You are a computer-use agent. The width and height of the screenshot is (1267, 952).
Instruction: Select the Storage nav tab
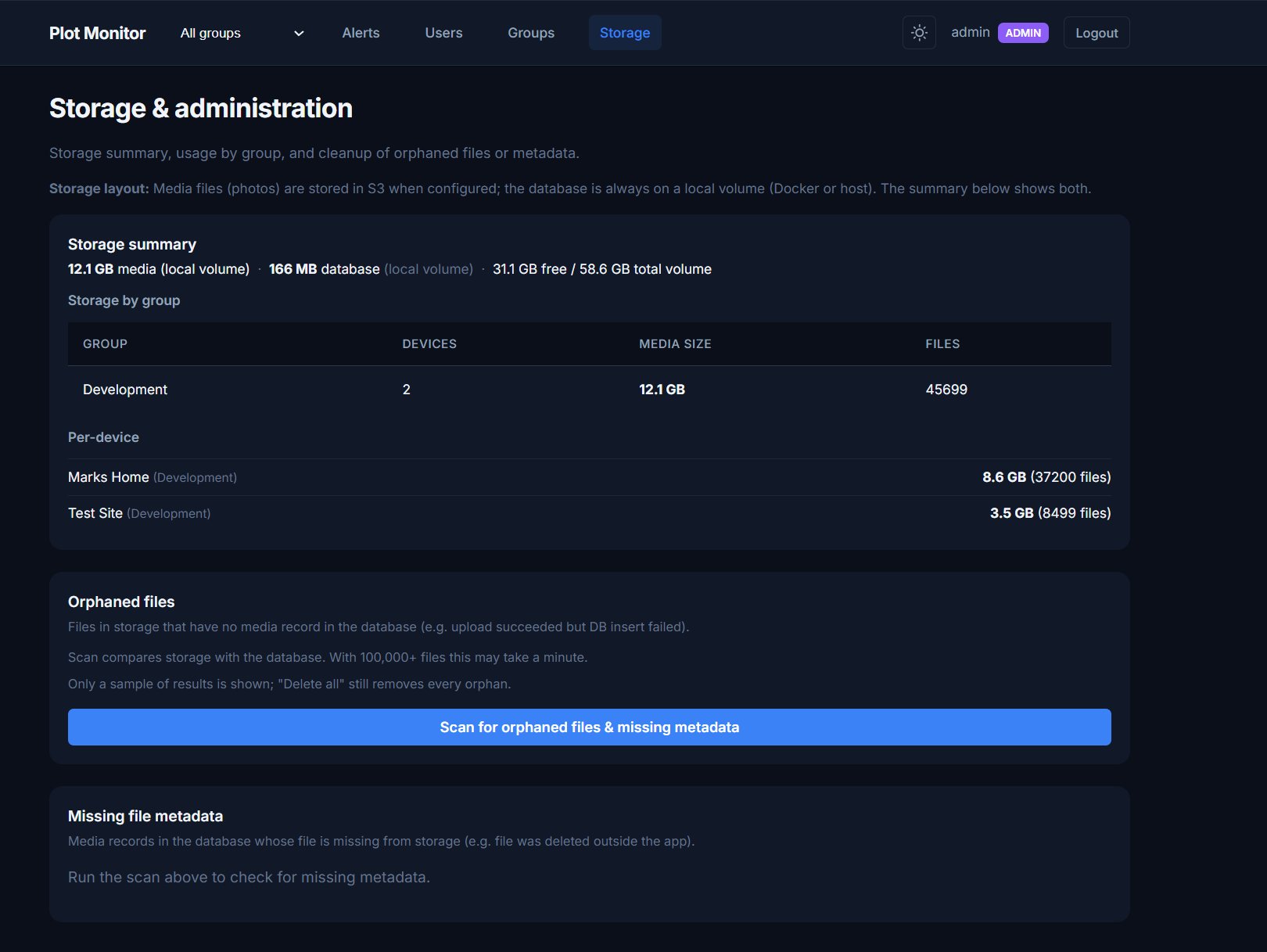point(624,33)
